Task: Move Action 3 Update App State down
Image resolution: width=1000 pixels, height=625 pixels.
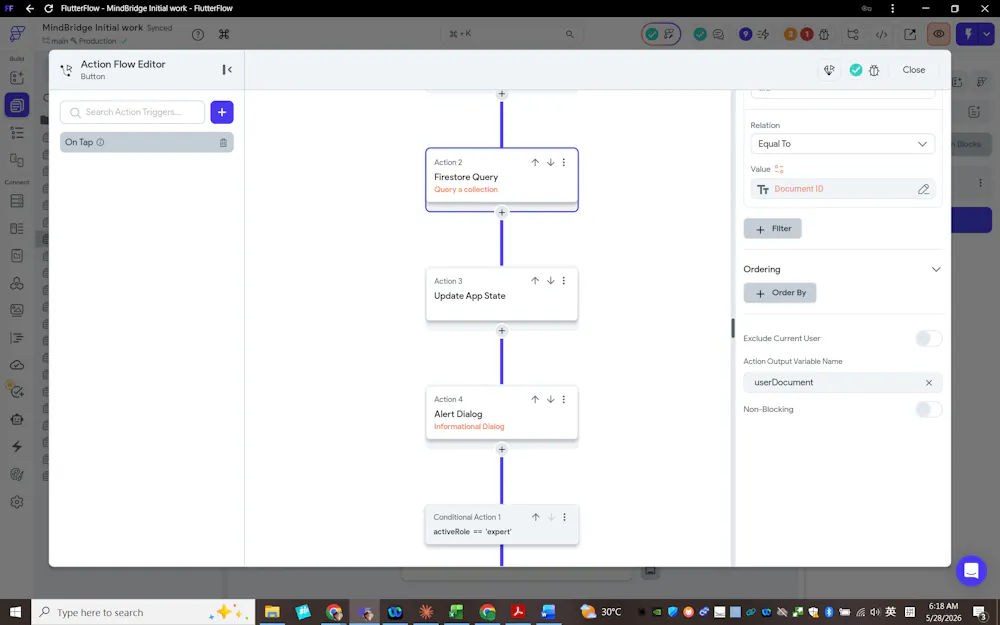Action: point(550,281)
